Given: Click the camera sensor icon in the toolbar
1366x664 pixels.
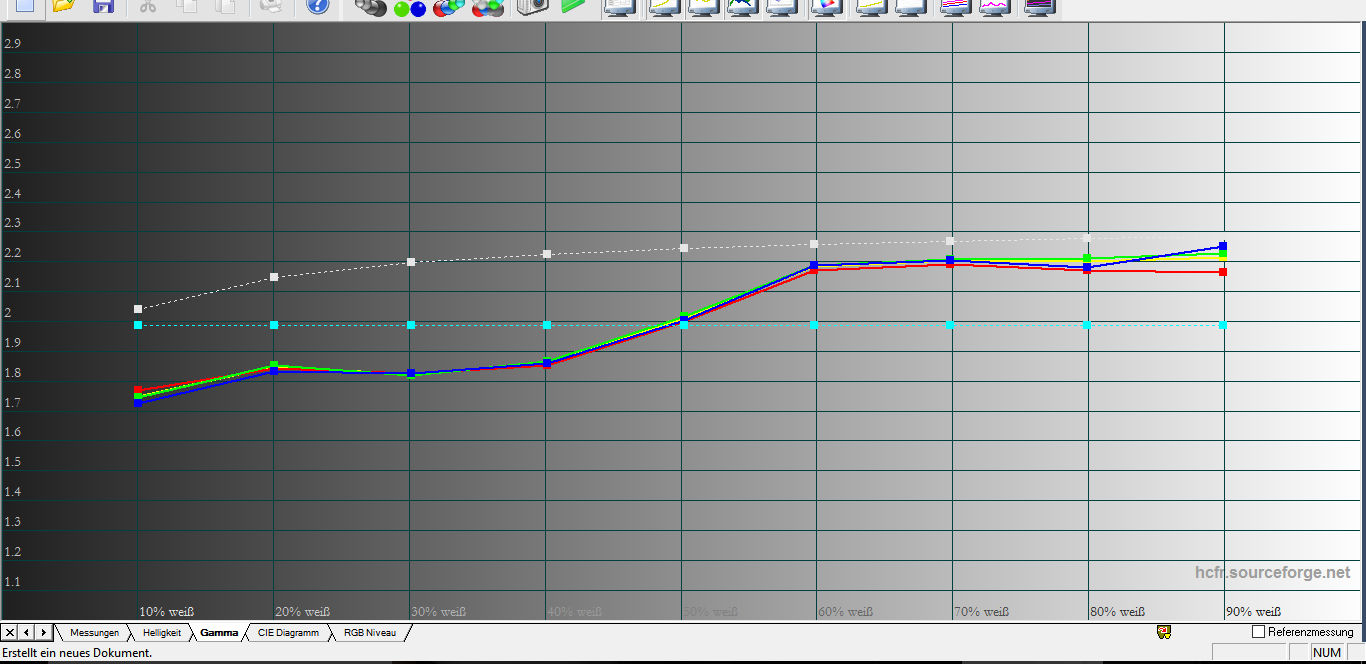Looking at the screenshot, I should point(532,6).
